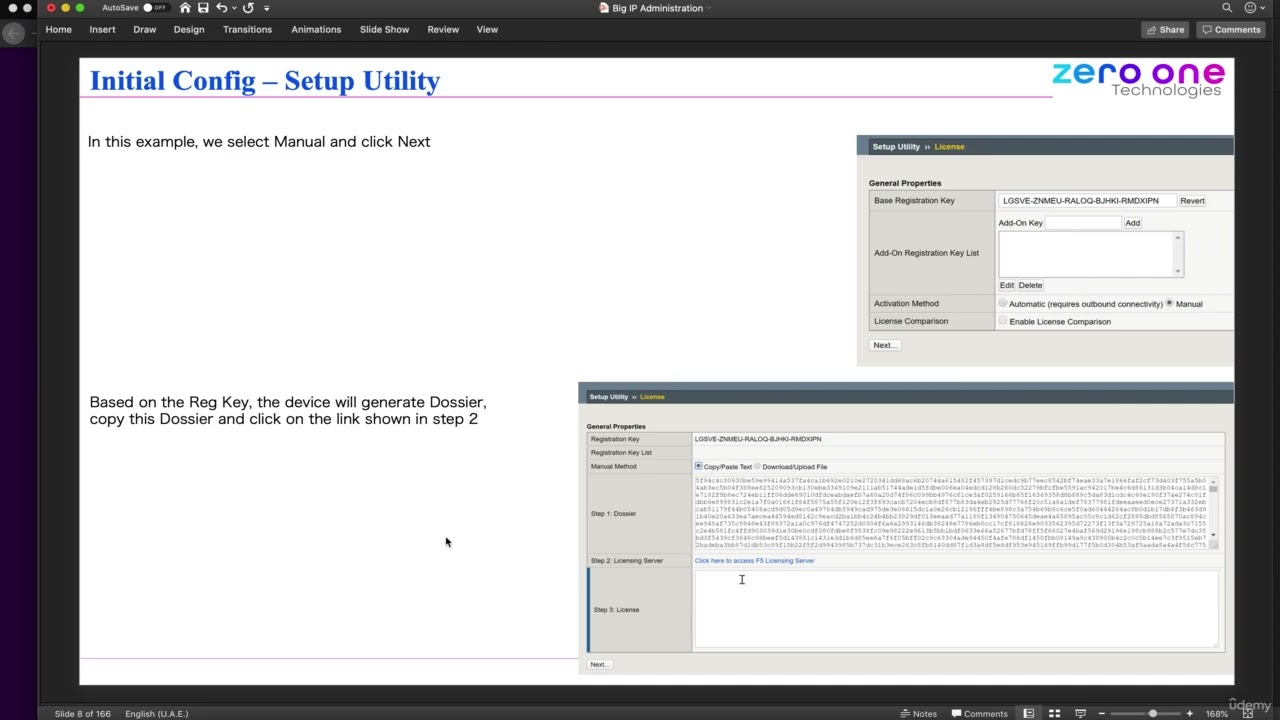Image resolution: width=1280 pixels, height=720 pixels.
Task: Click the Zero One Technologies logo
Action: pyautogui.click(x=1138, y=79)
